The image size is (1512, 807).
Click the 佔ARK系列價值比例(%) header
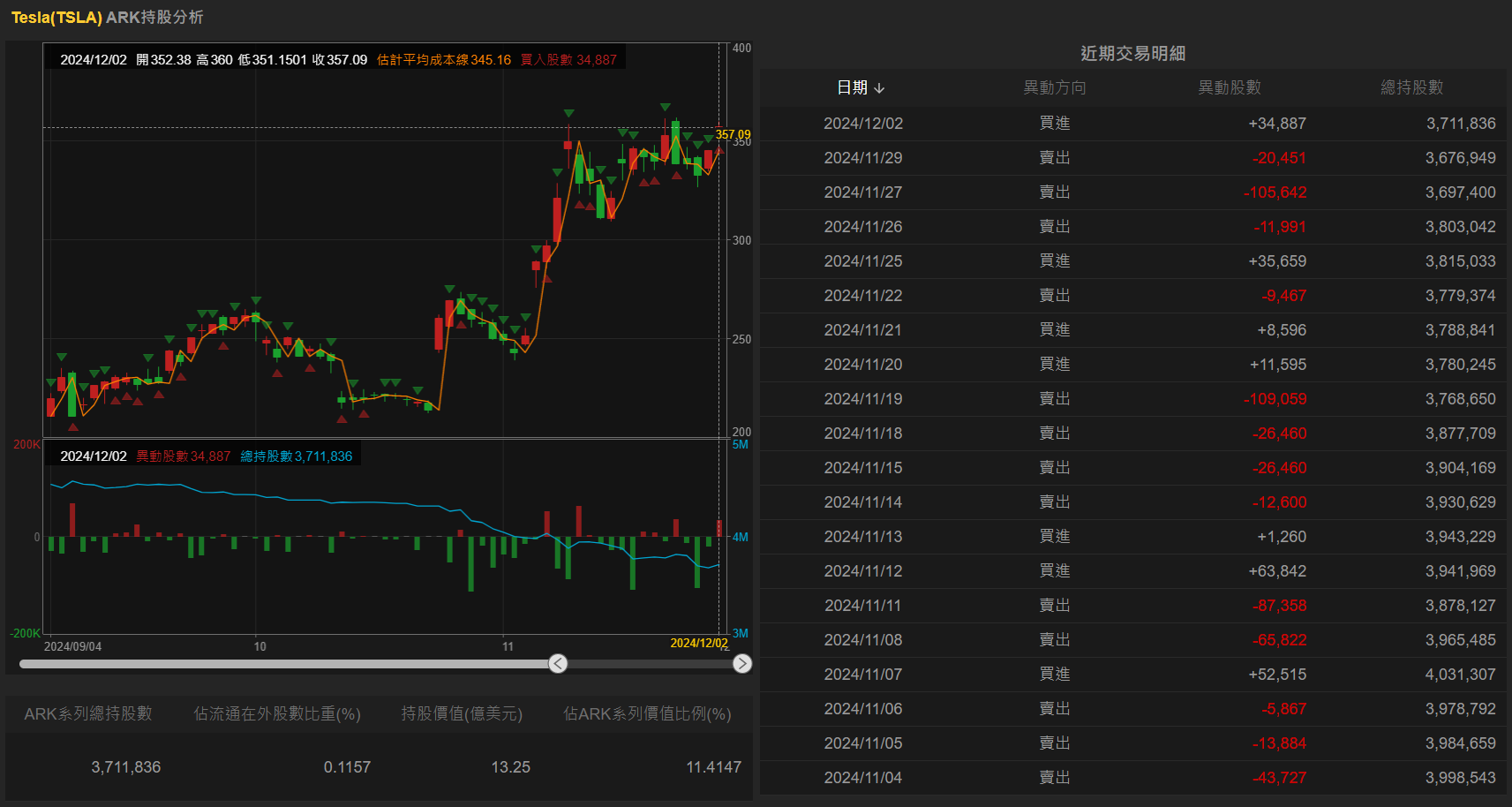[647, 713]
